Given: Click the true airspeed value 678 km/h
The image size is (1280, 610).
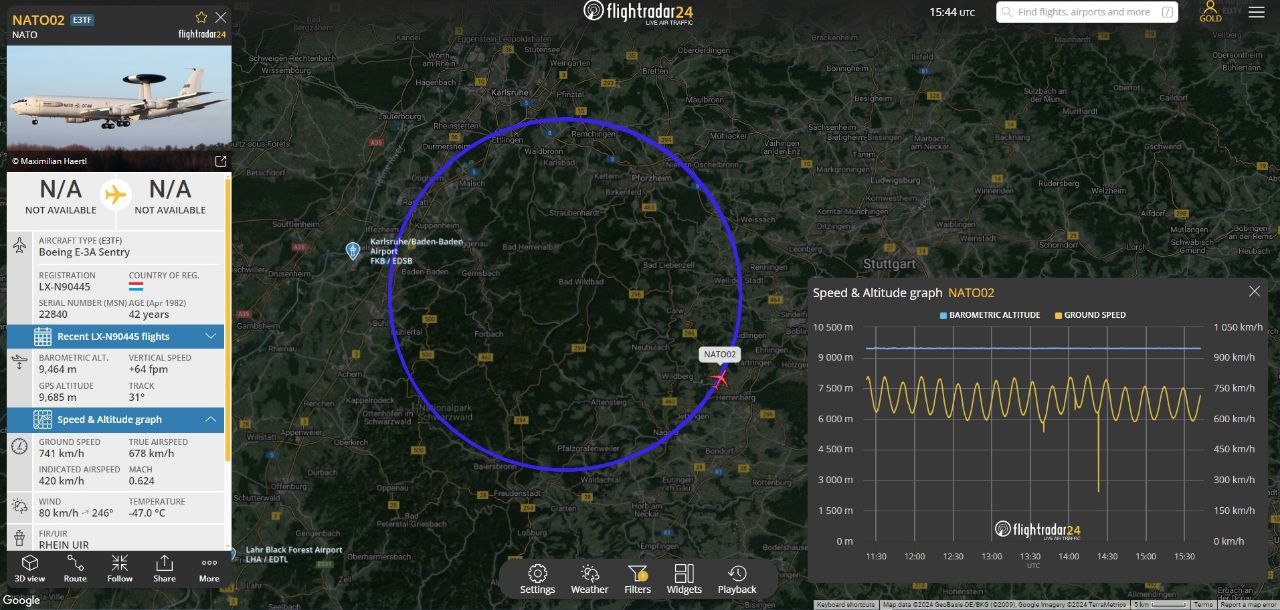Looking at the screenshot, I should (x=150, y=454).
